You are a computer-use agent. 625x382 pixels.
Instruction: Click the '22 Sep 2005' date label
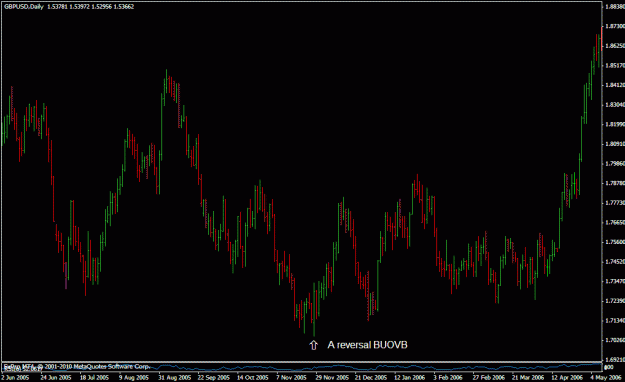point(214,377)
